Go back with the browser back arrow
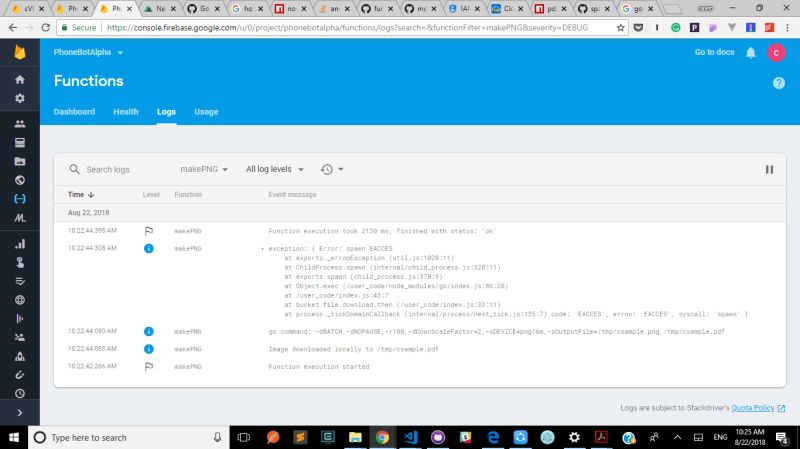 click(x=12, y=28)
